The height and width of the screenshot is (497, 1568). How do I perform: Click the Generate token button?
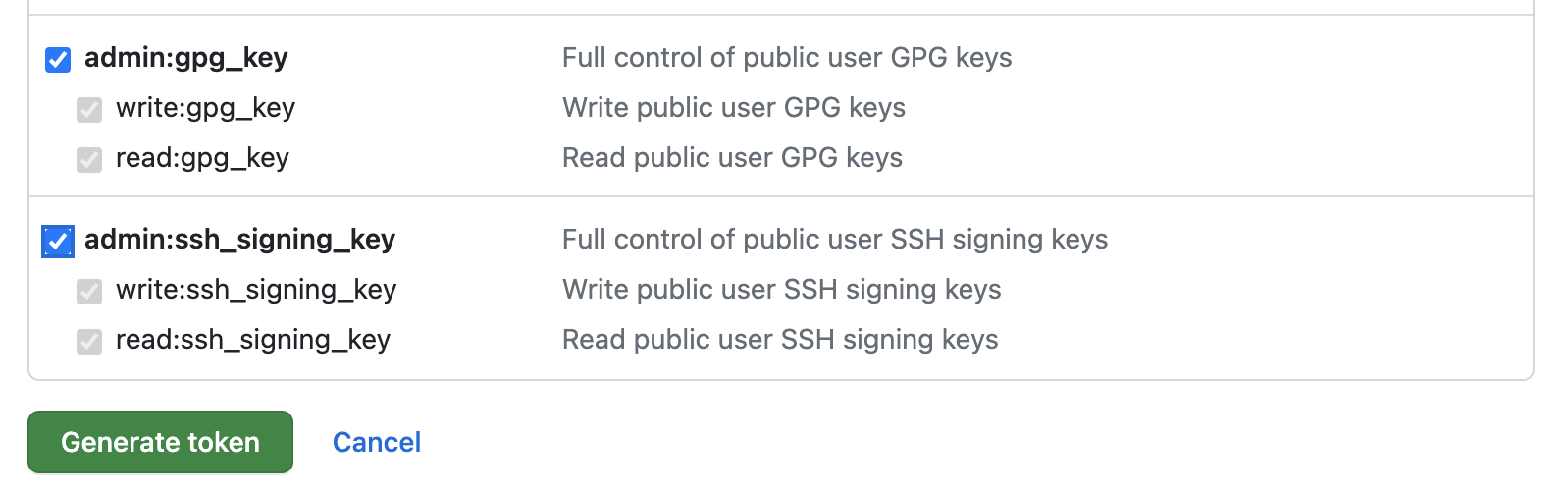click(161, 442)
